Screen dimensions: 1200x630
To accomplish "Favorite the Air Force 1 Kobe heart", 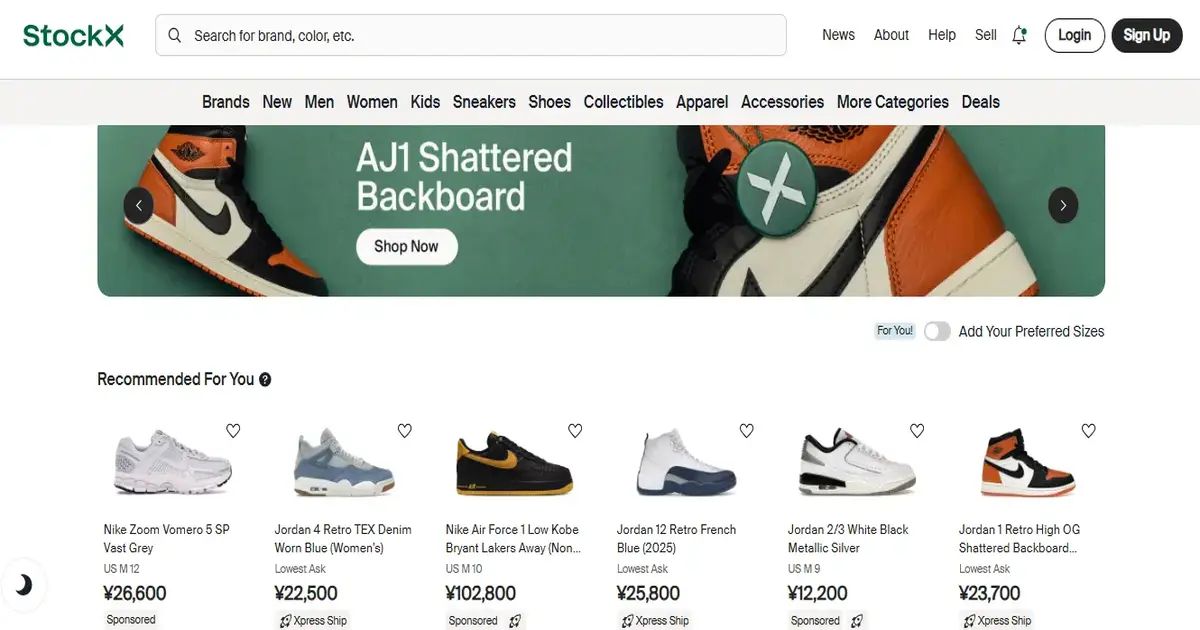I will 575,431.
